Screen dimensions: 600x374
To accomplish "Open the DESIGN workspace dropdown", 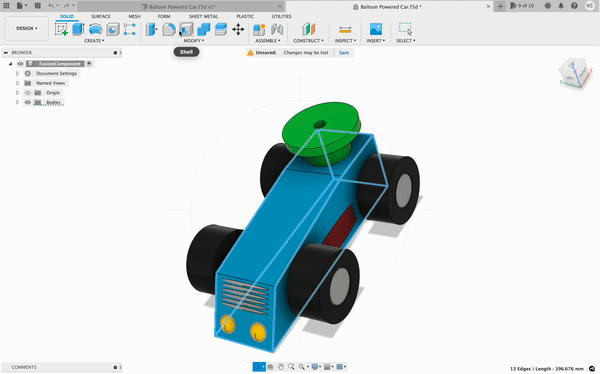I will [26, 28].
